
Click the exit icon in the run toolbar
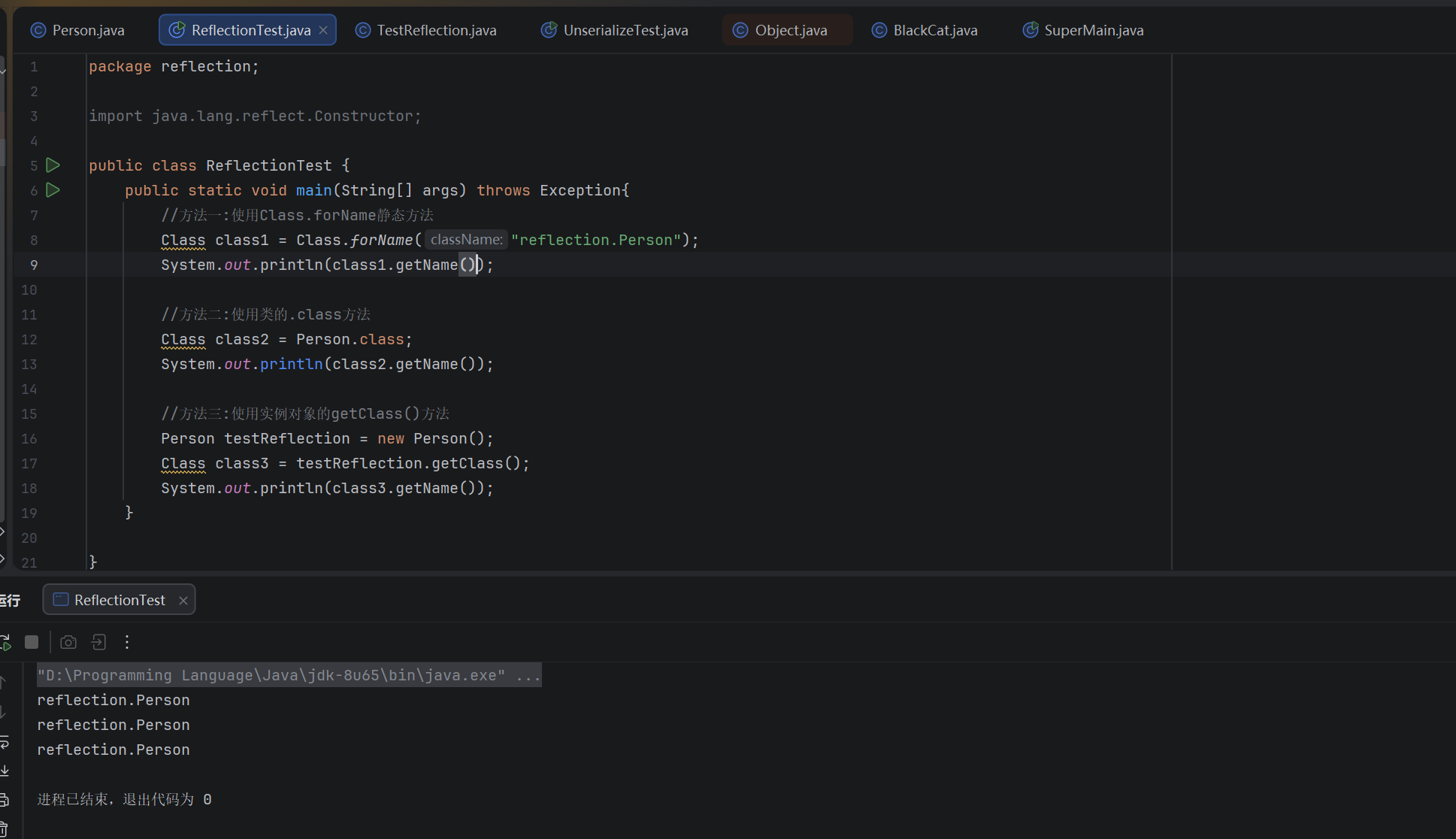(x=98, y=642)
